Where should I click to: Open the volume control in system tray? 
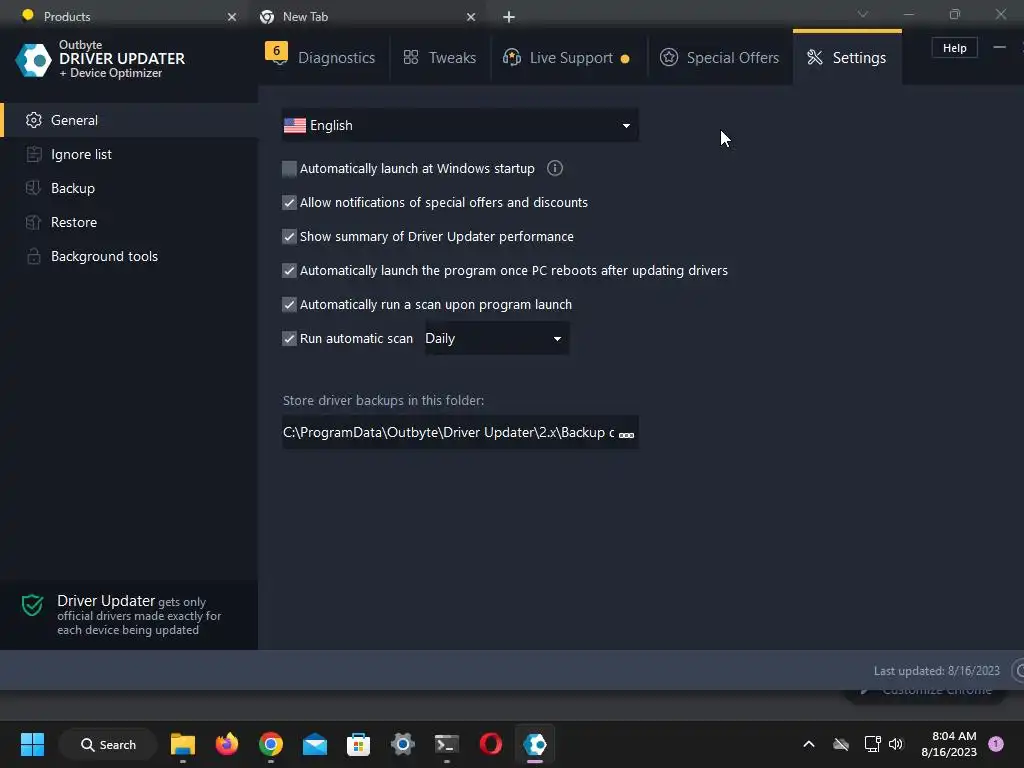[896, 744]
